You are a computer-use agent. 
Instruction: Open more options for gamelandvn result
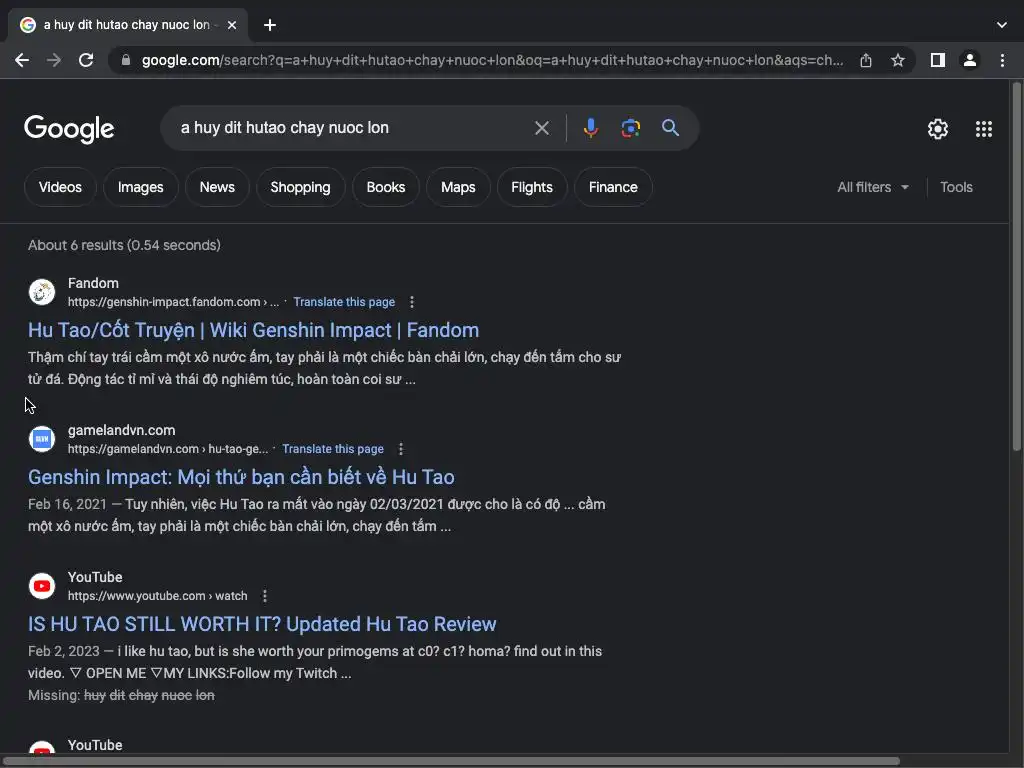401,449
